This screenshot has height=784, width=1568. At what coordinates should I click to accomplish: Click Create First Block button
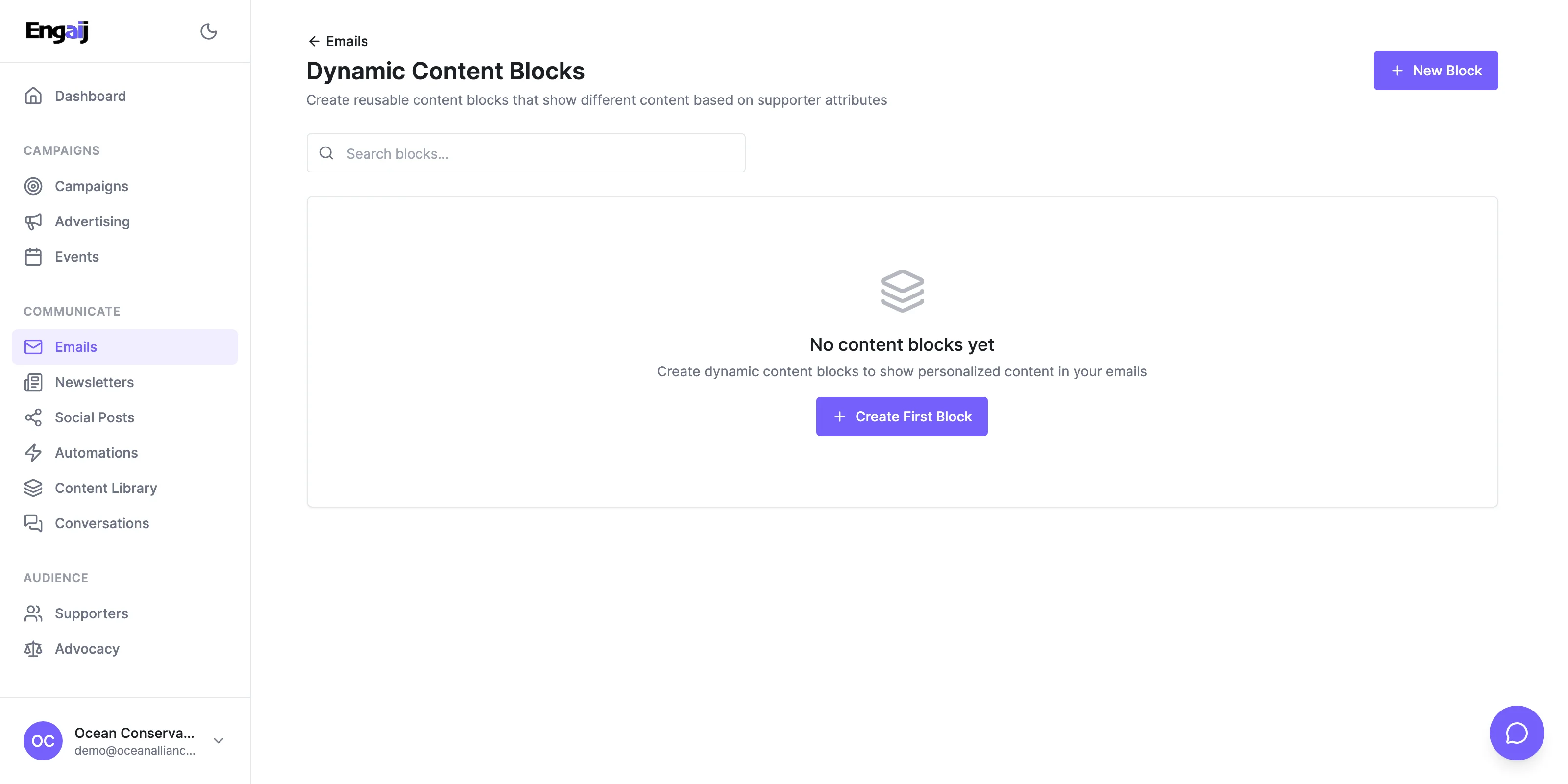902,416
